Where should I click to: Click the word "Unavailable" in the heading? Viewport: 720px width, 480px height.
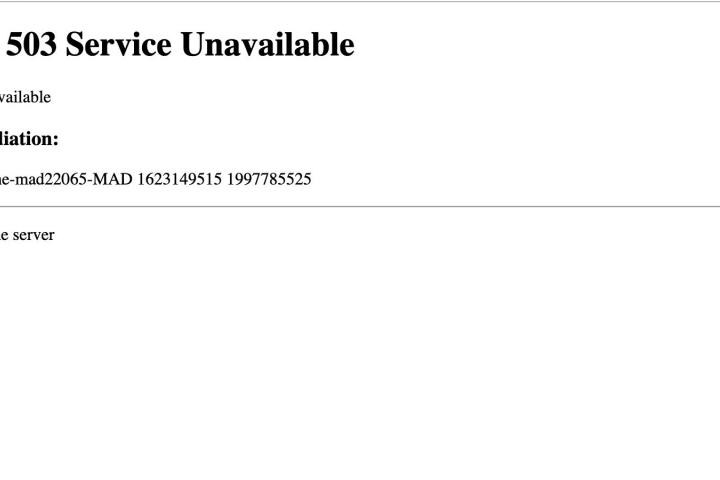[267, 45]
